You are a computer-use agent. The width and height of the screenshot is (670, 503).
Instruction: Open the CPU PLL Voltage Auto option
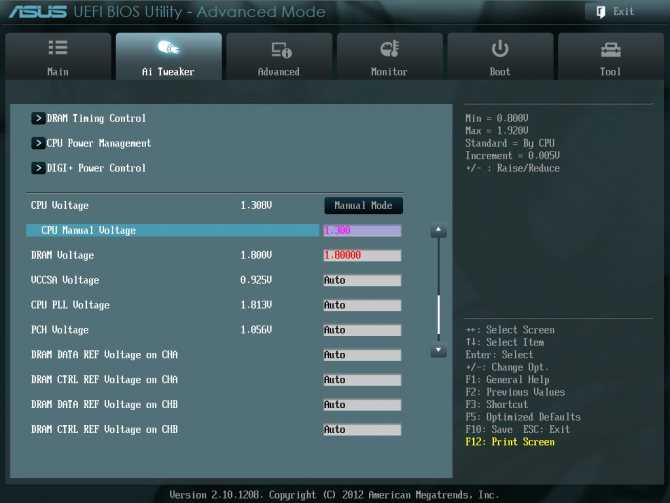pos(362,305)
